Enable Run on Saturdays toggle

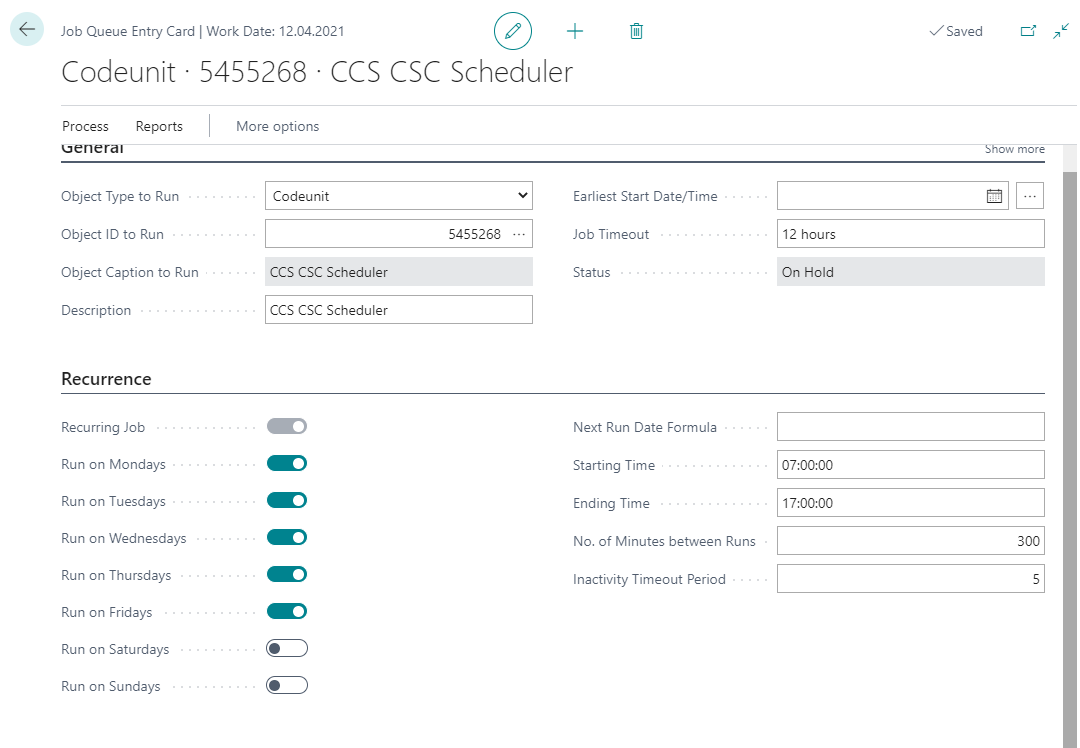287,649
